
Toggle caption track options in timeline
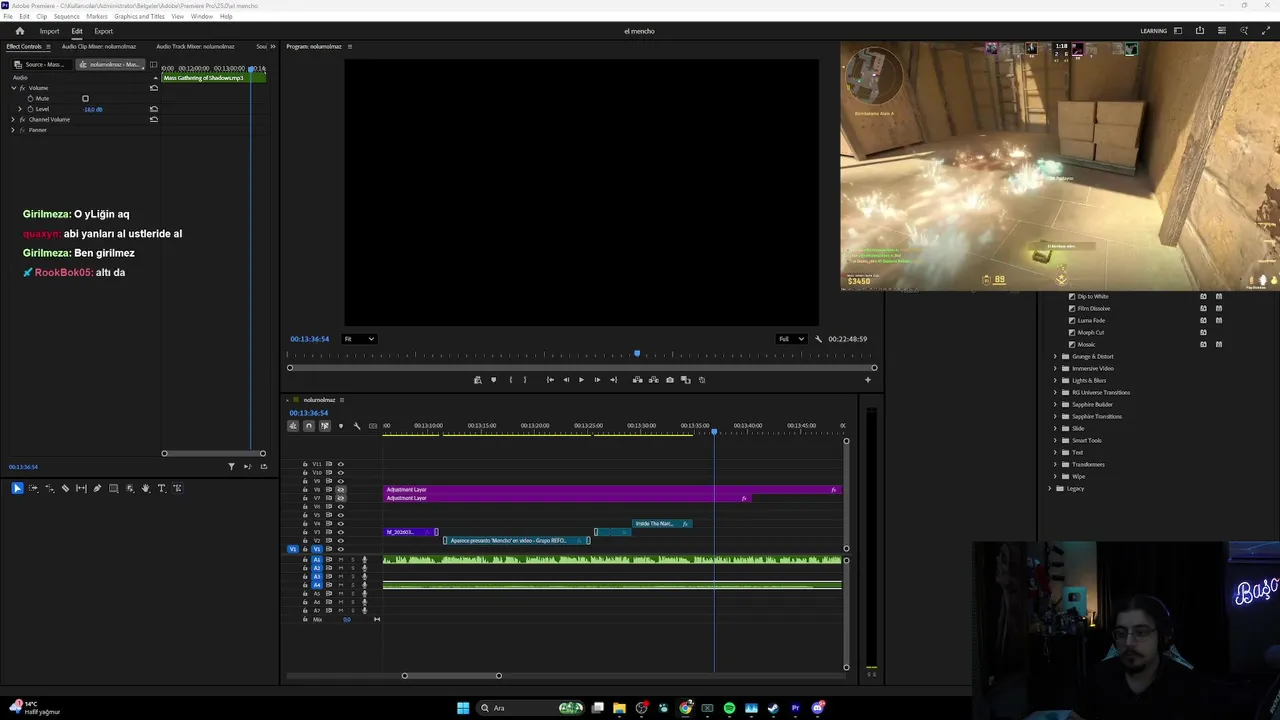pyautogui.click(x=372, y=426)
